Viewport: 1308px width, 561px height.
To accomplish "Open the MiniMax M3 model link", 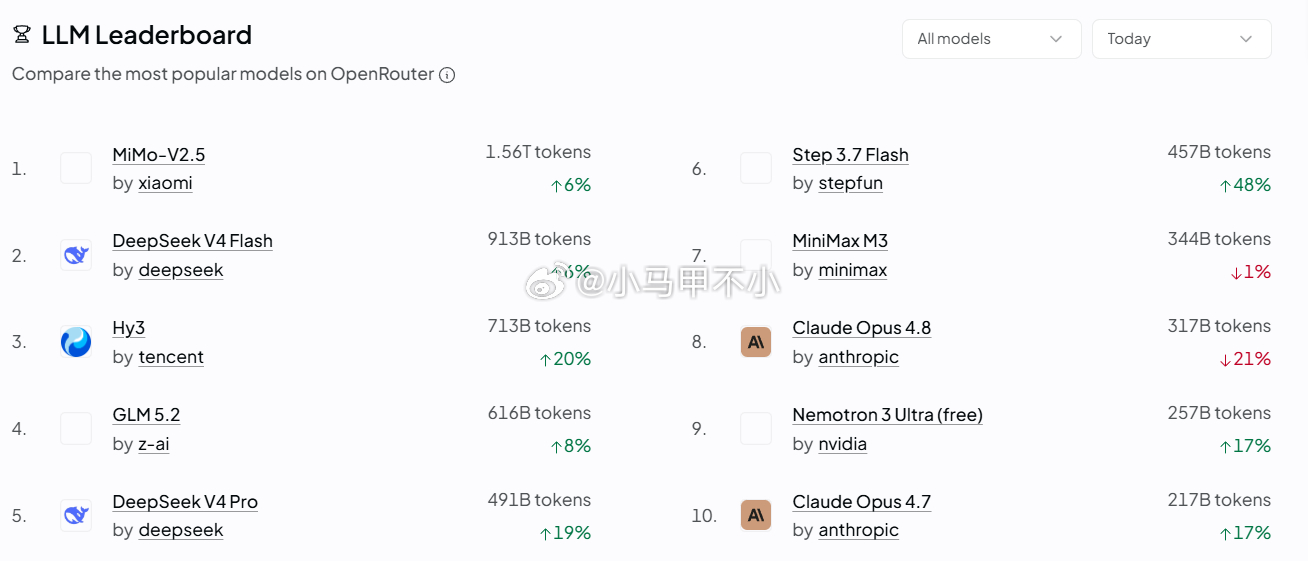I will 840,241.
